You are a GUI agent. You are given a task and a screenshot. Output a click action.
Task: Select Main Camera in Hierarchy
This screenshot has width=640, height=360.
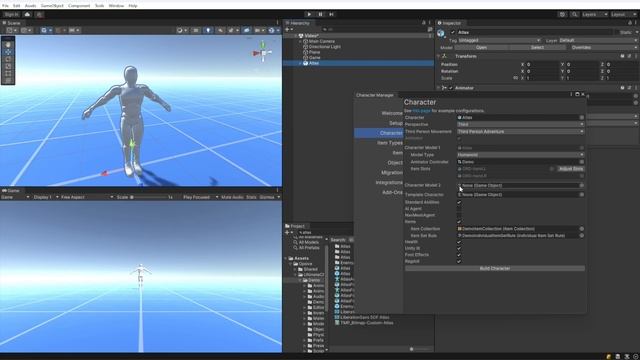[322, 41]
